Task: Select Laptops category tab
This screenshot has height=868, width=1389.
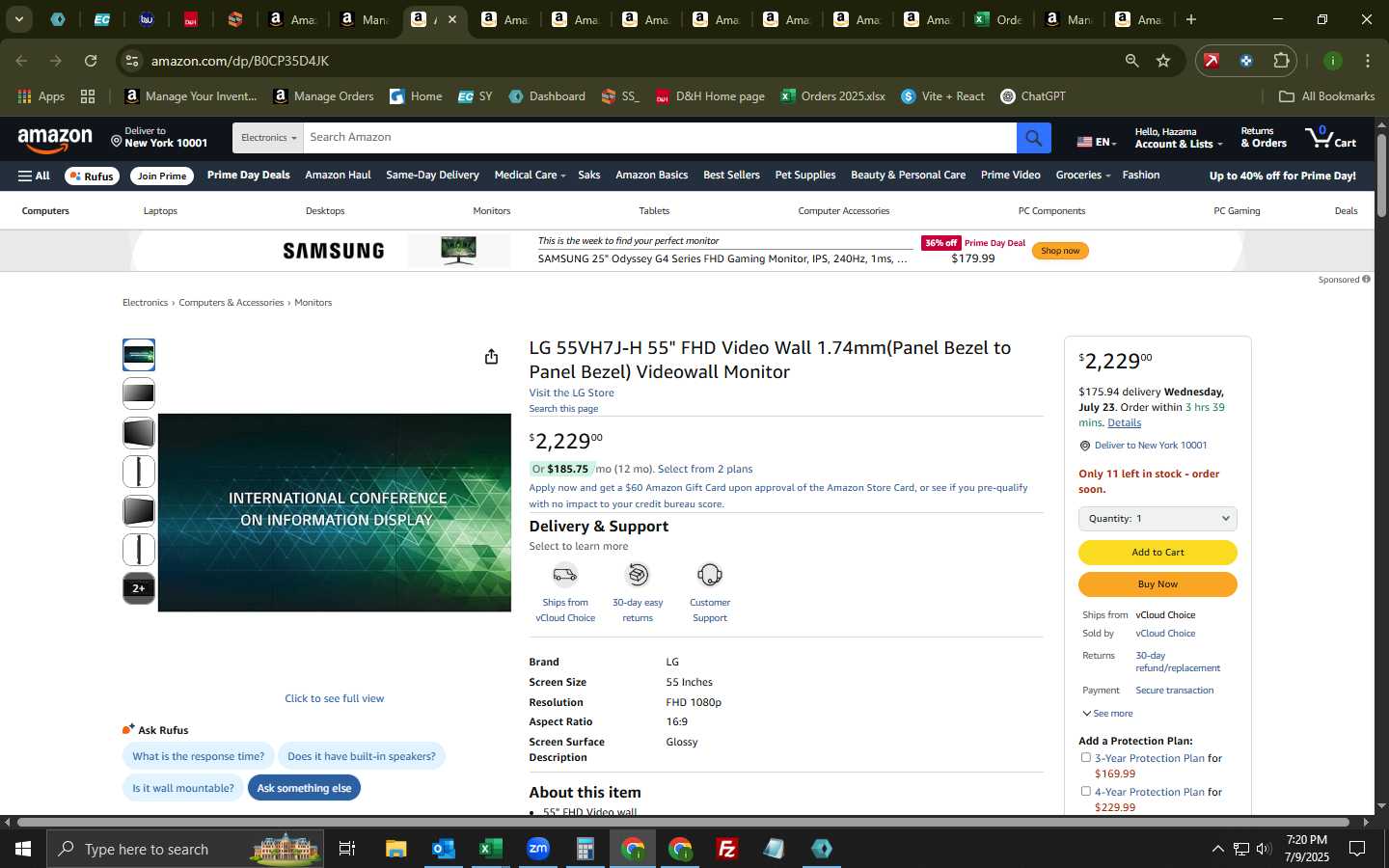Action: coord(160,211)
